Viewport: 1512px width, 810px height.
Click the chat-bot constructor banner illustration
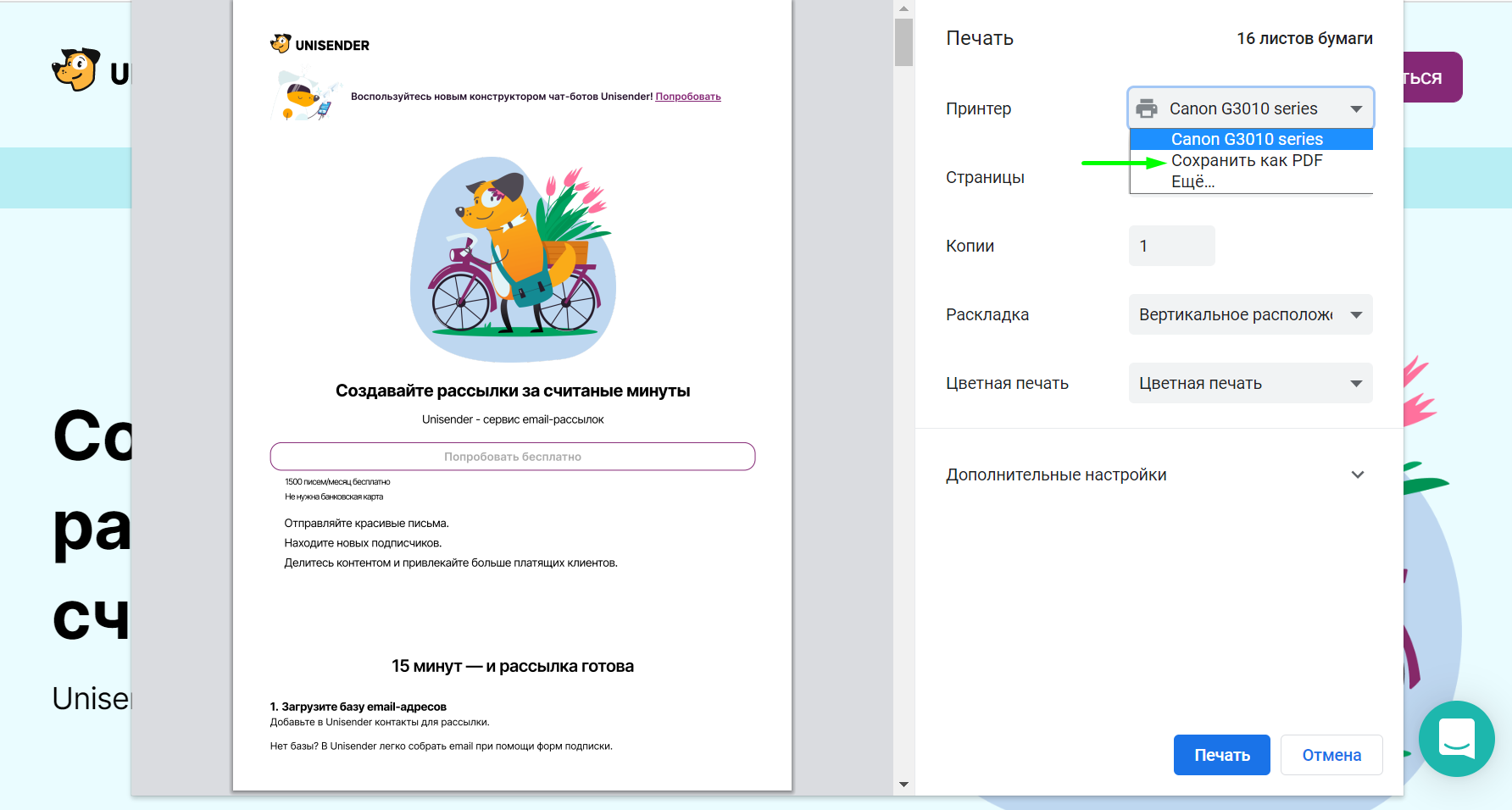click(305, 96)
